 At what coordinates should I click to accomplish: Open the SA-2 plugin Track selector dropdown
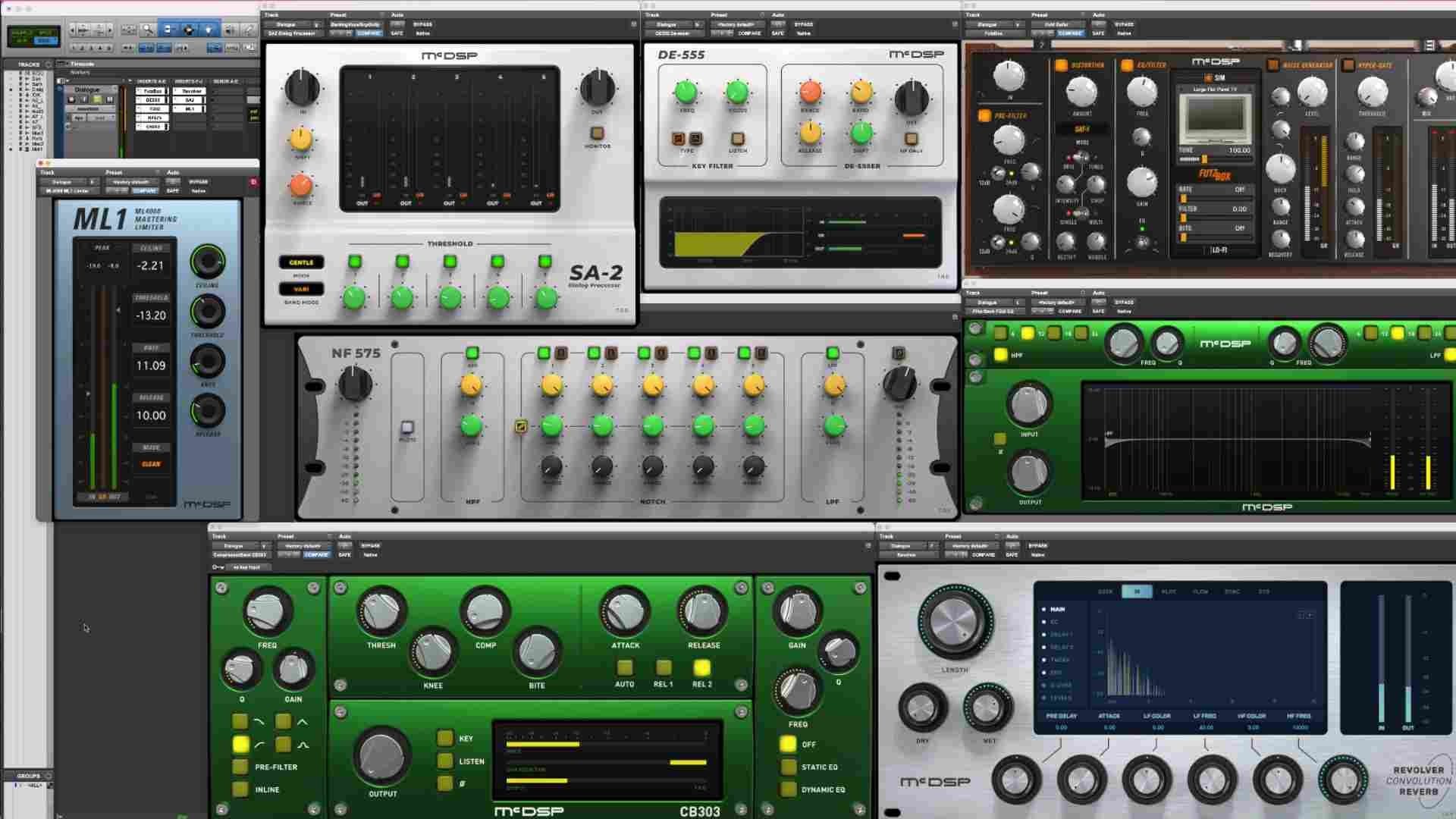[292, 24]
